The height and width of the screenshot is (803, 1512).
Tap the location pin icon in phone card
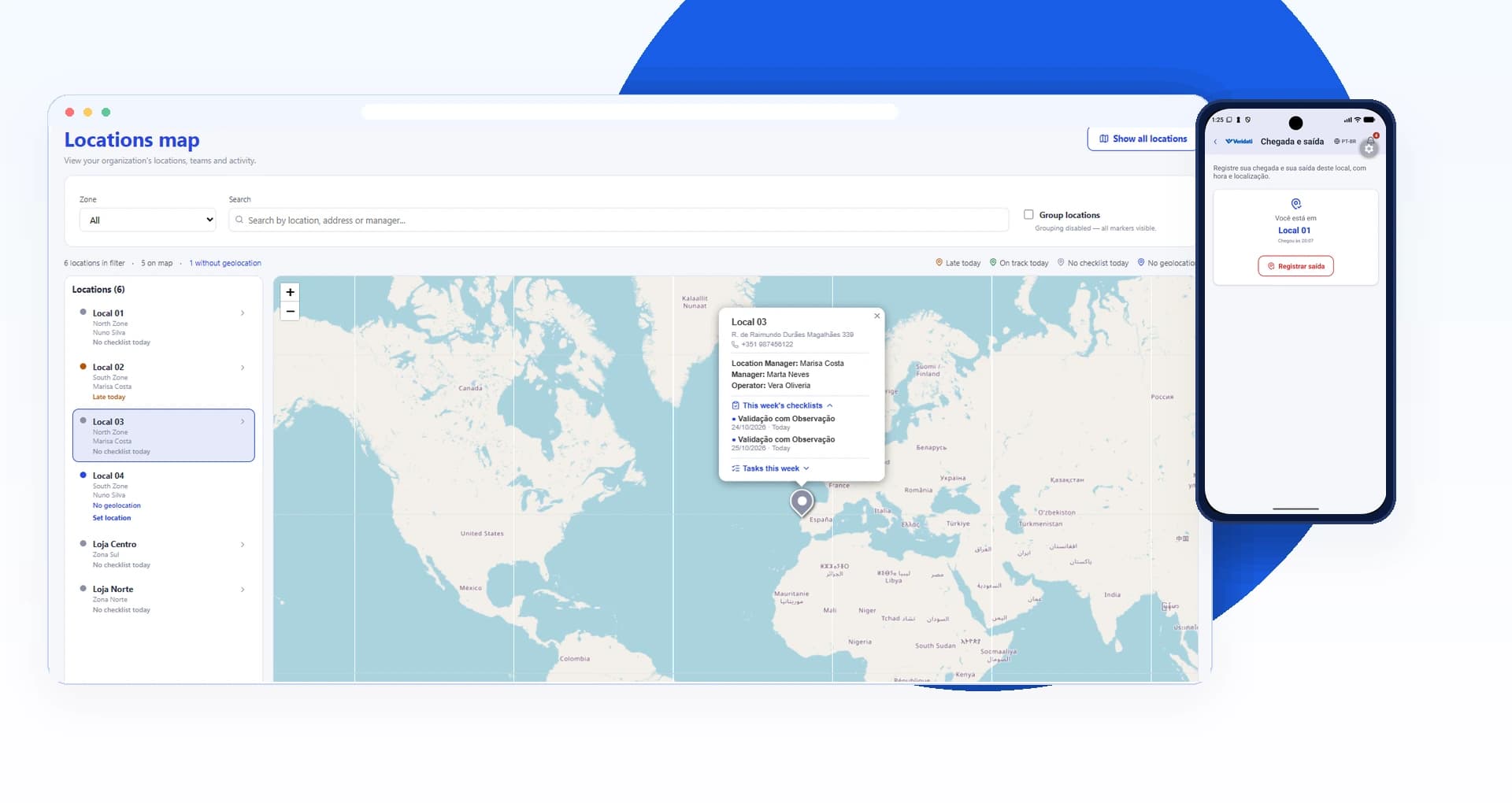1295,204
